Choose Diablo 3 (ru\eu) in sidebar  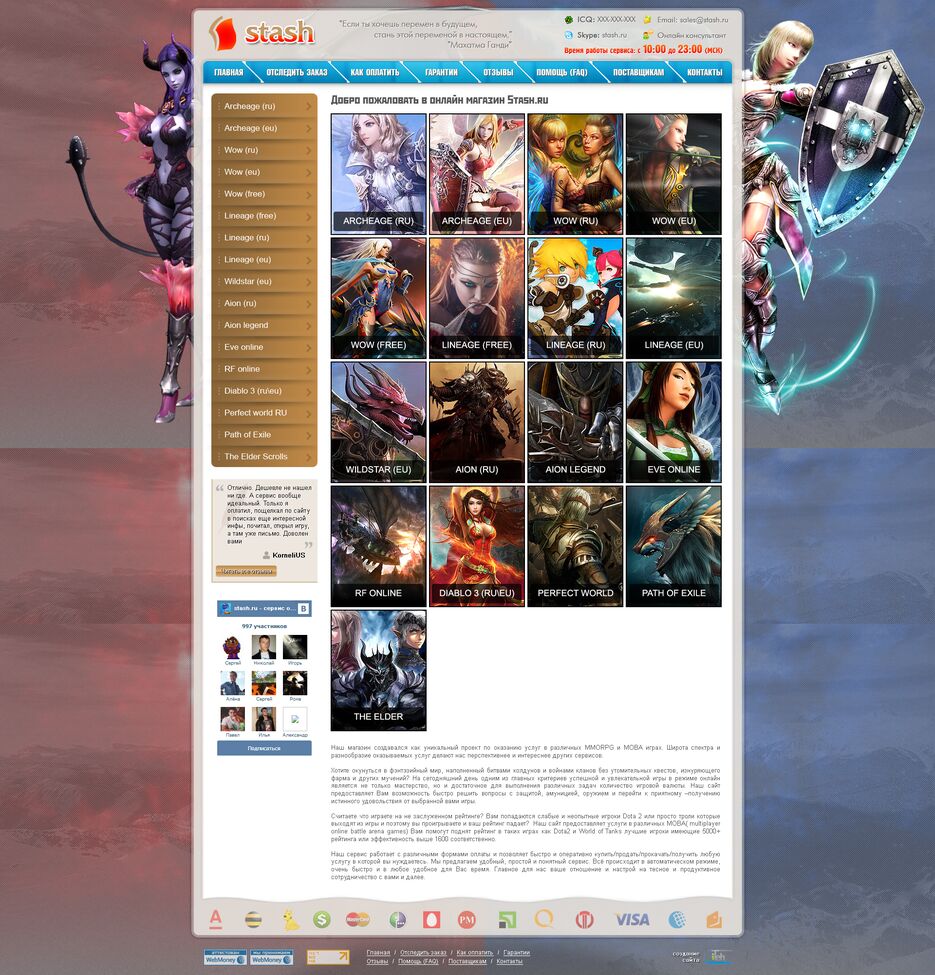coord(264,390)
